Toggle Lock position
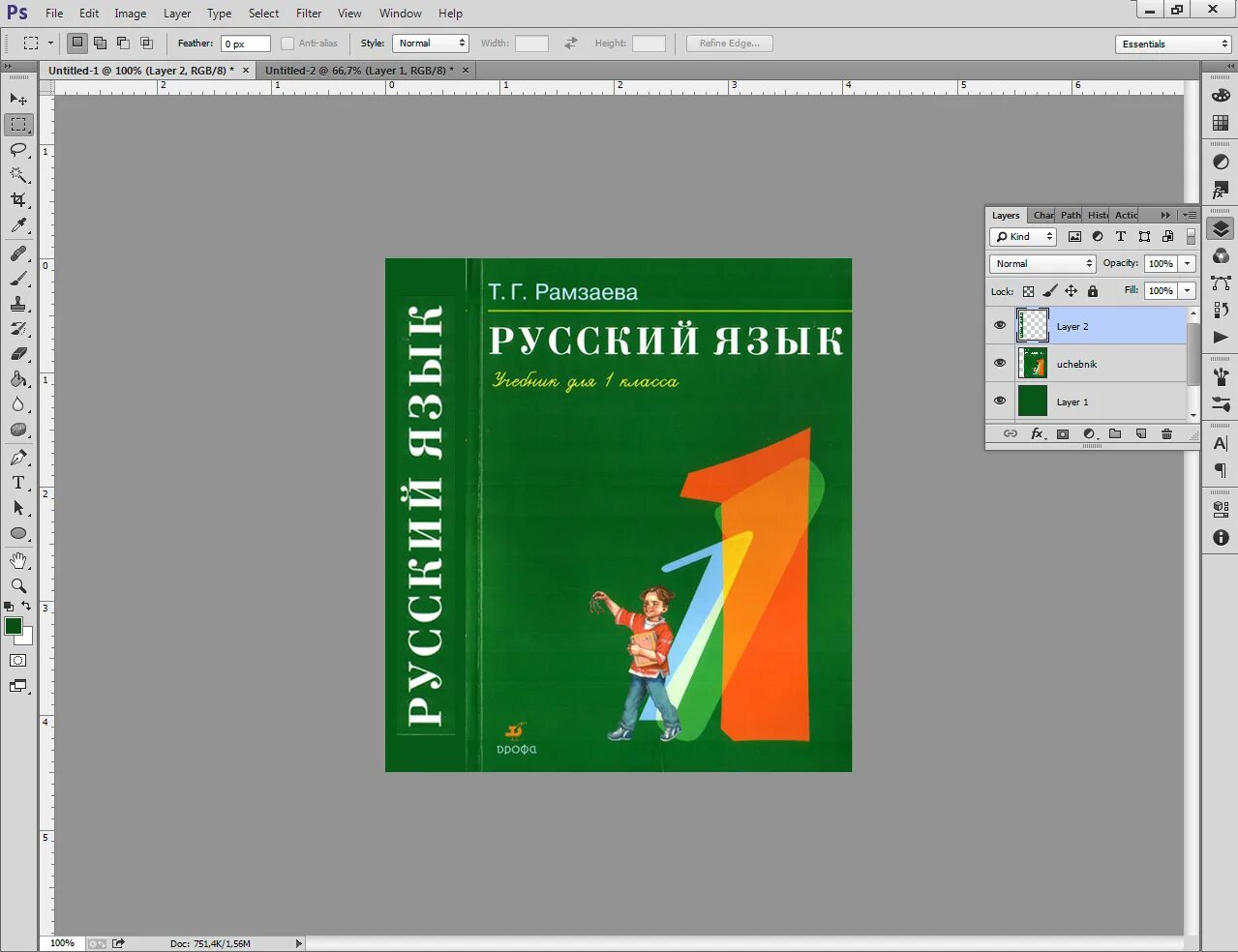Viewport: 1238px width, 952px height. [x=1072, y=291]
